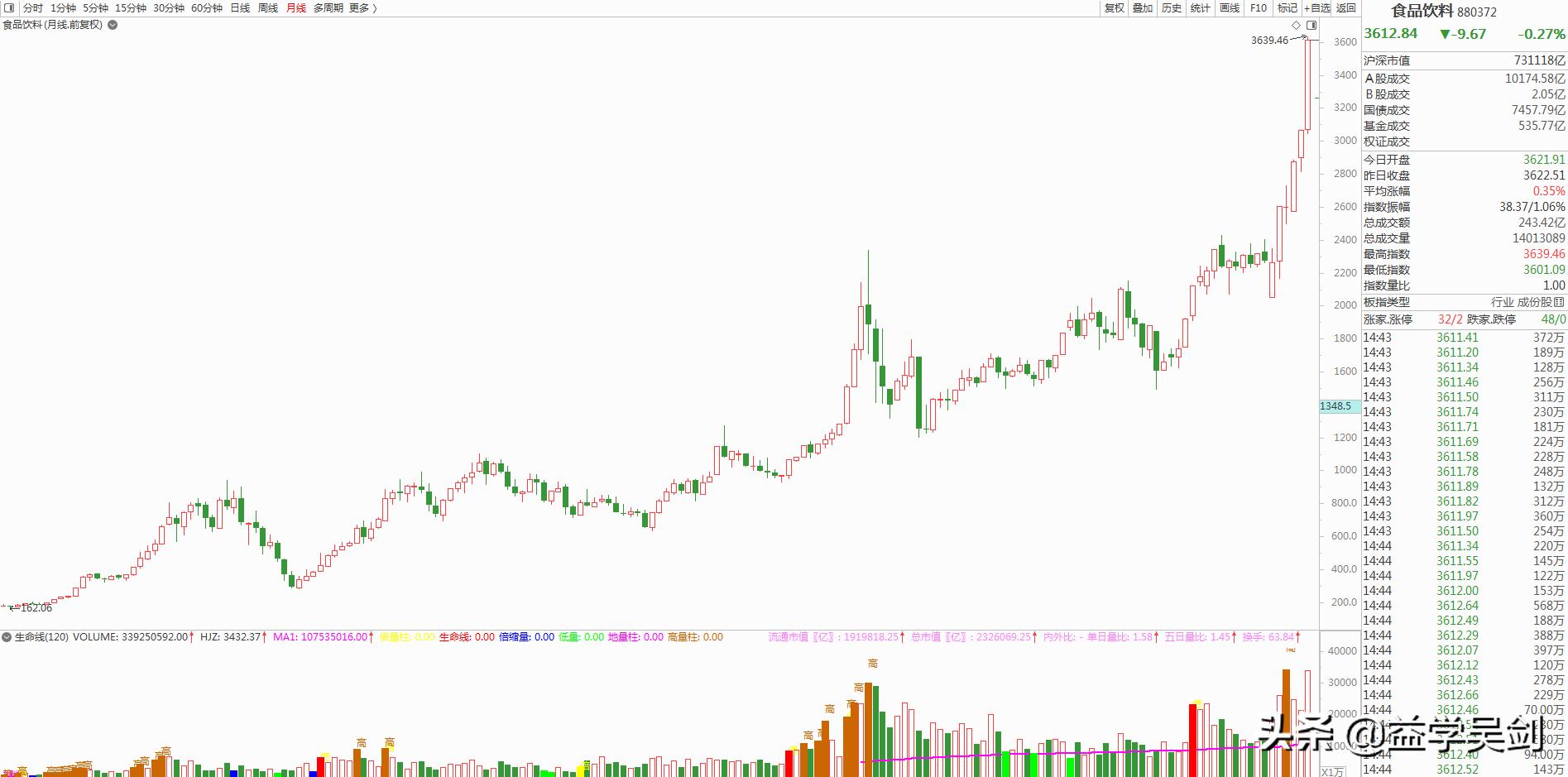The height and width of the screenshot is (777, 1568).
Task: Open the 叠加 overlay tool
Action: point(1143,7)
